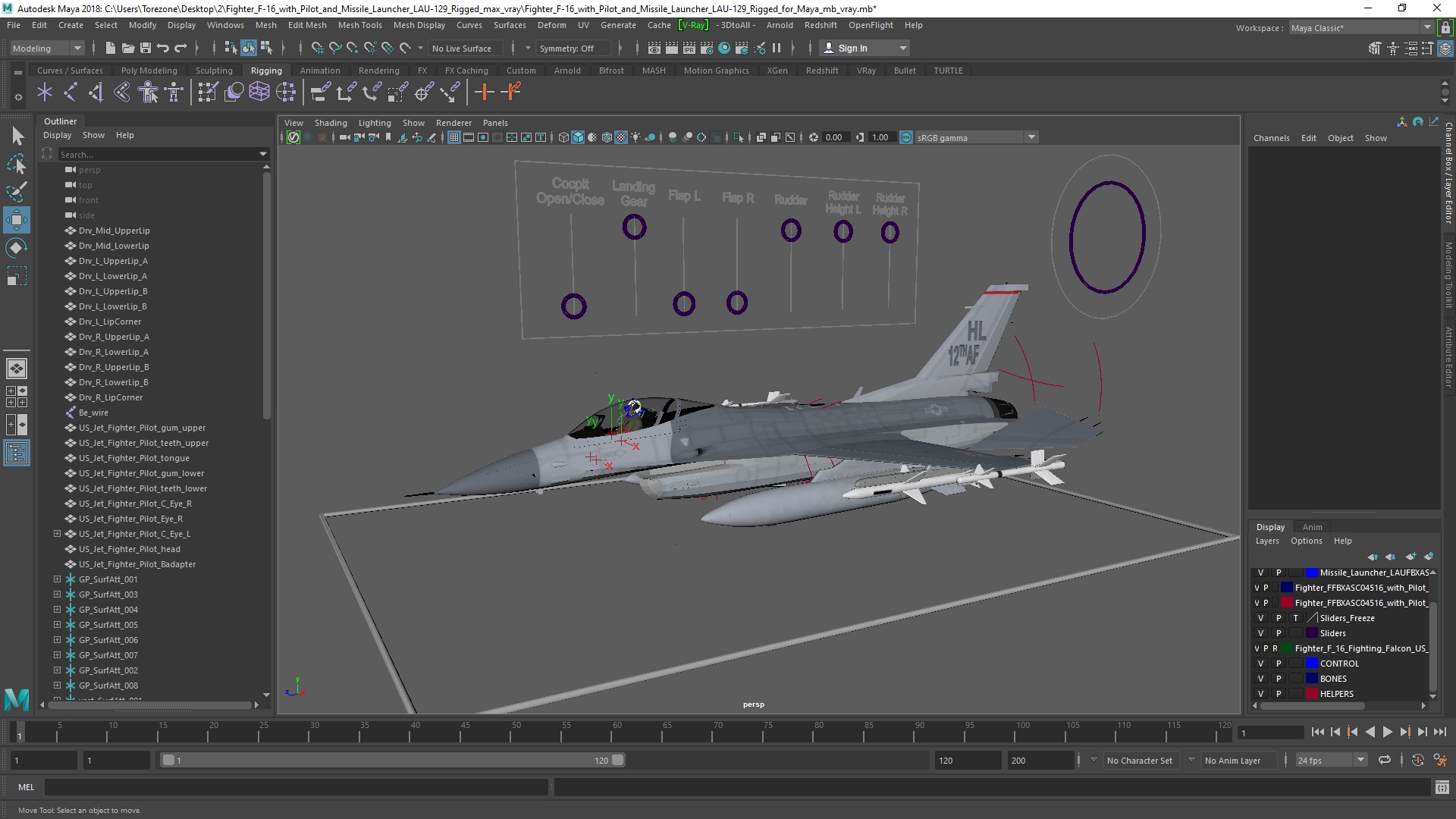
Task: Toggle visibility of BONES layer
Action: point(1260,679)
